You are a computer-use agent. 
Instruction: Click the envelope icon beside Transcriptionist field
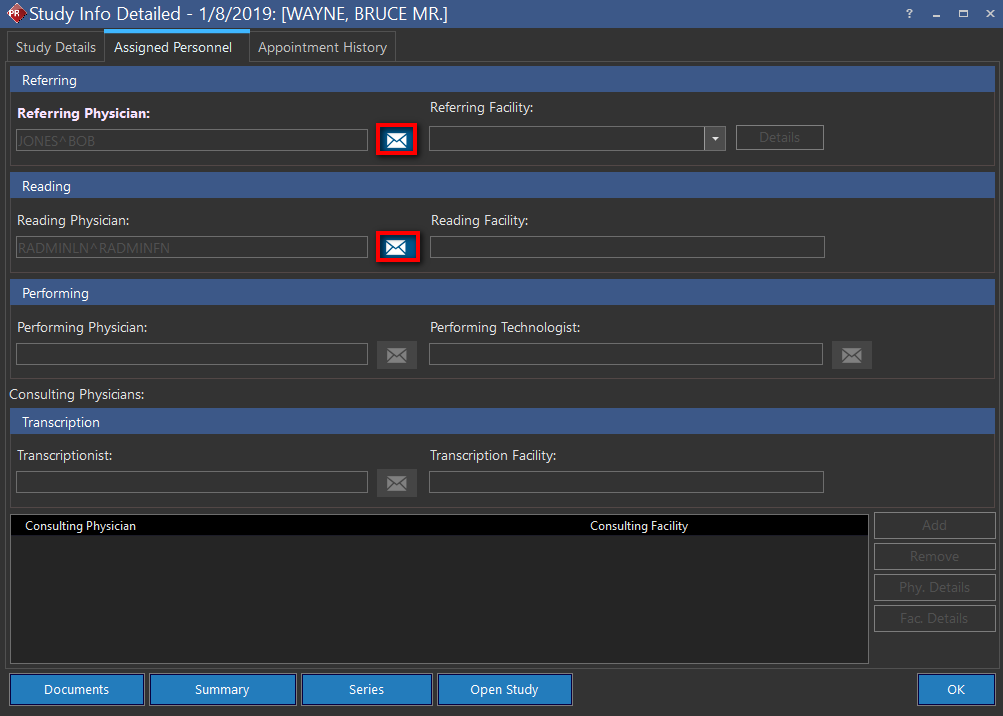tap(397, 483)
